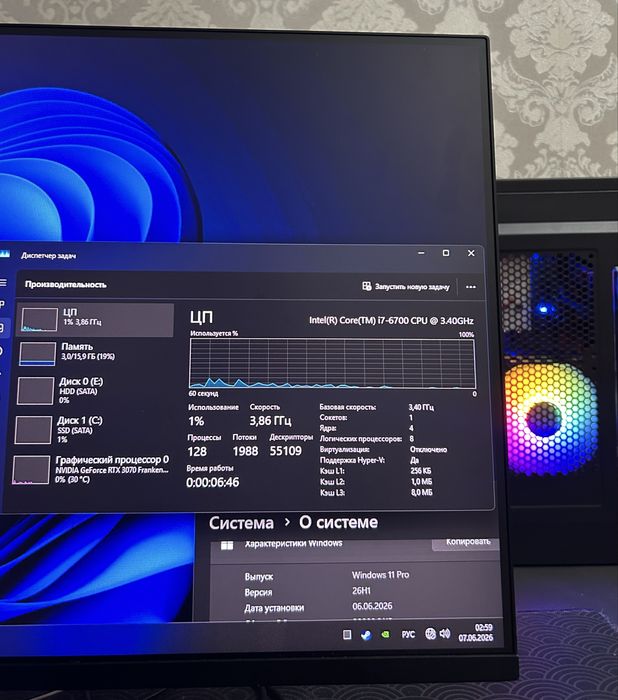This screenshot has height=700, width=618.
Task: Switch input language via РУС indicator
Action: pyautogui.click(x=408, y=634)
